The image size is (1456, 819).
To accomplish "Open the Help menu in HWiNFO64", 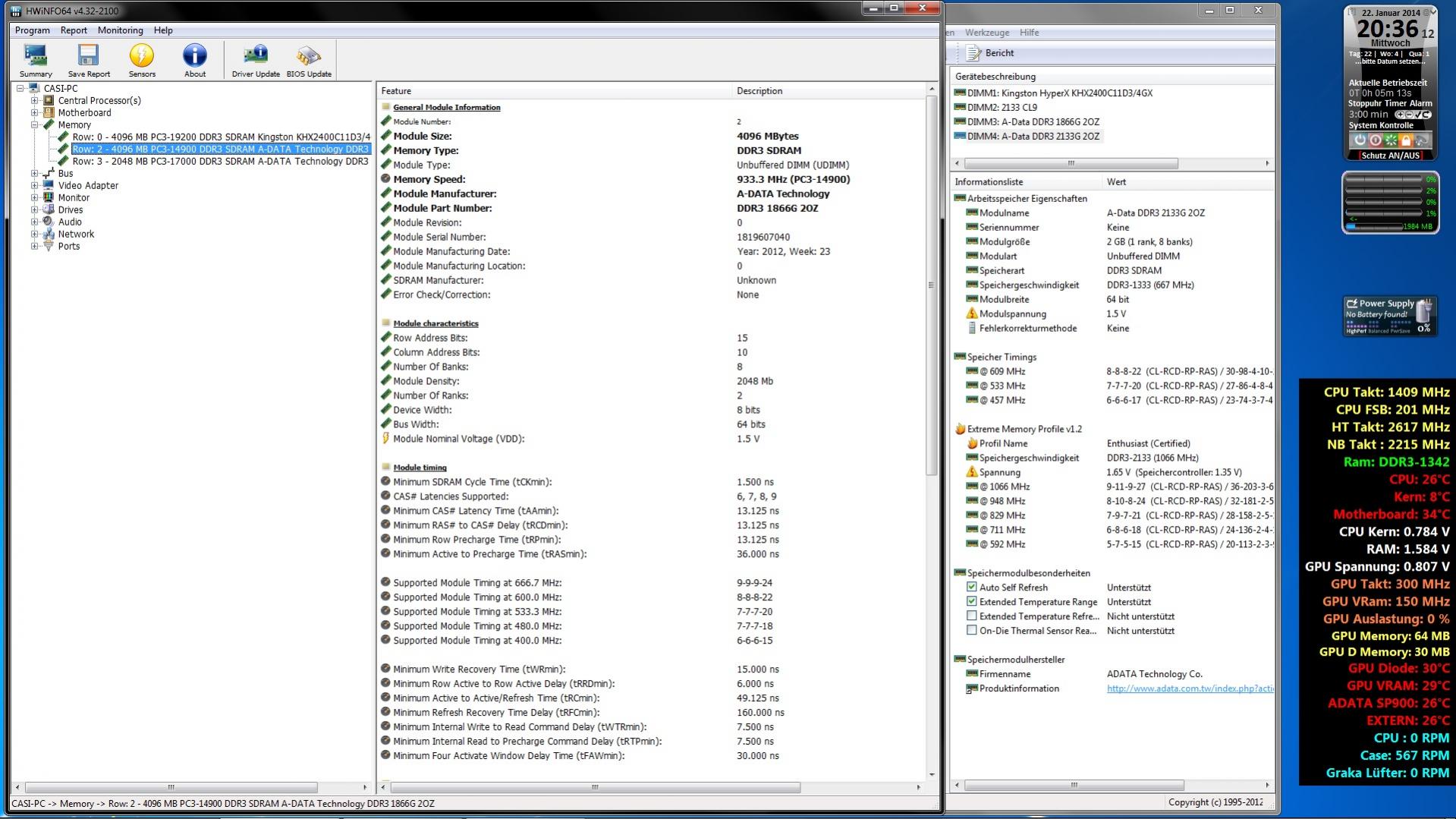I will point(163,30).
